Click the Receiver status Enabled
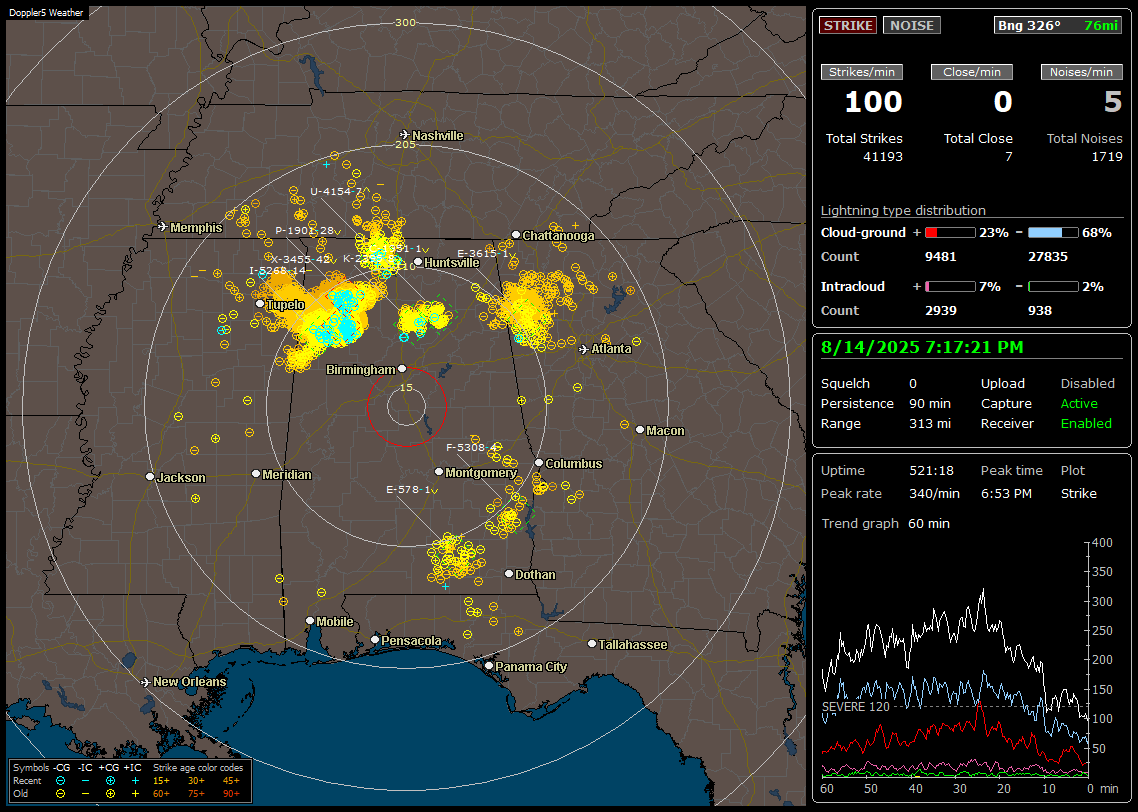Image resolution: width=1138 pixels, height=812 pixels. [x=1086, y=423]
